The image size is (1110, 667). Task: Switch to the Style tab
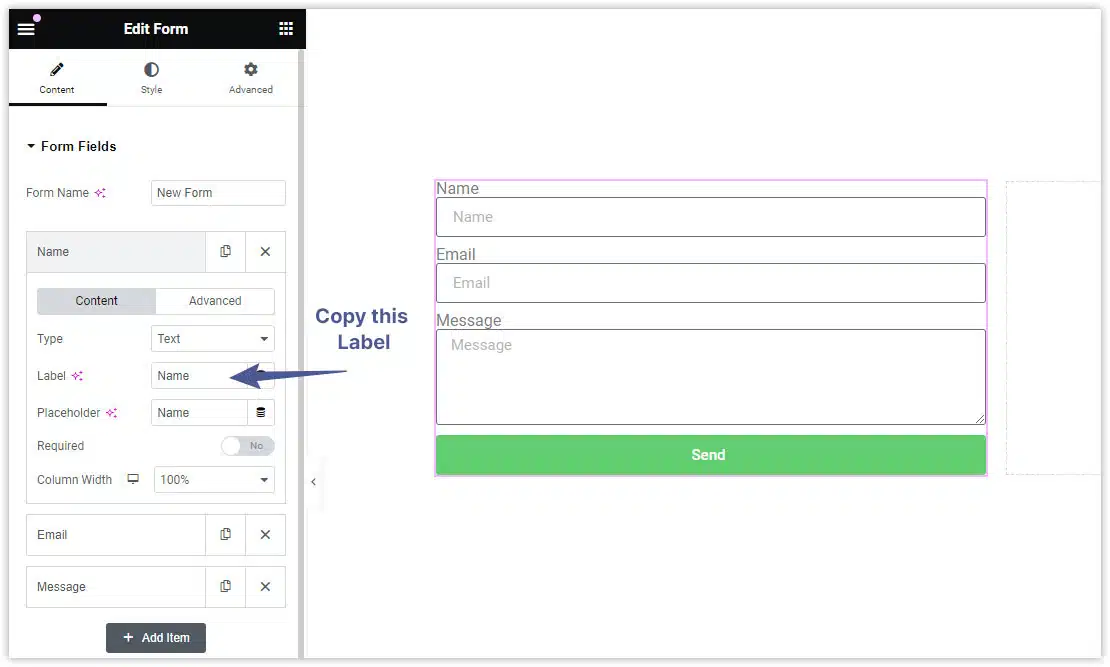click(x=151, y=78)
